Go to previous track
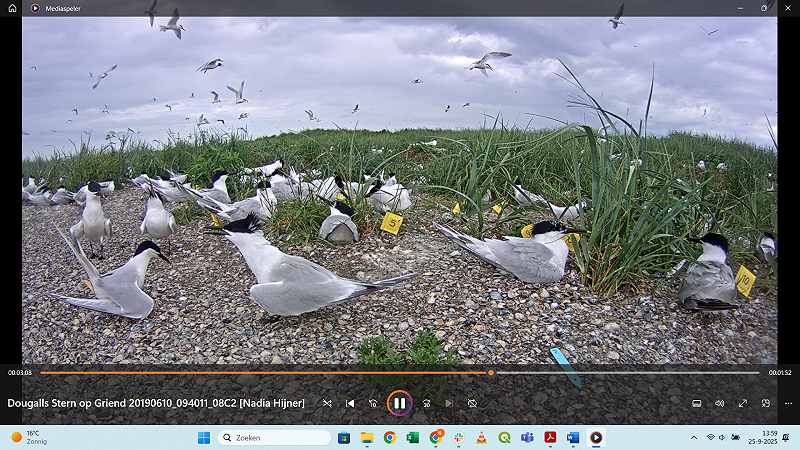 [350, 403]
